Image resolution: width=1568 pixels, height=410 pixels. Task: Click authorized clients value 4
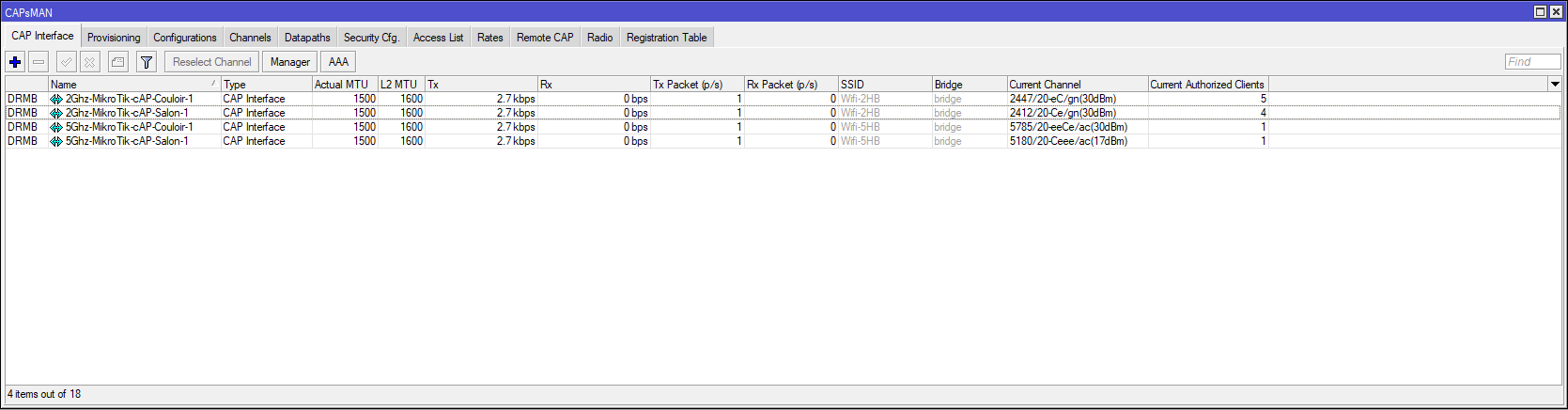pyautogui.click(x=1263, y=113)
